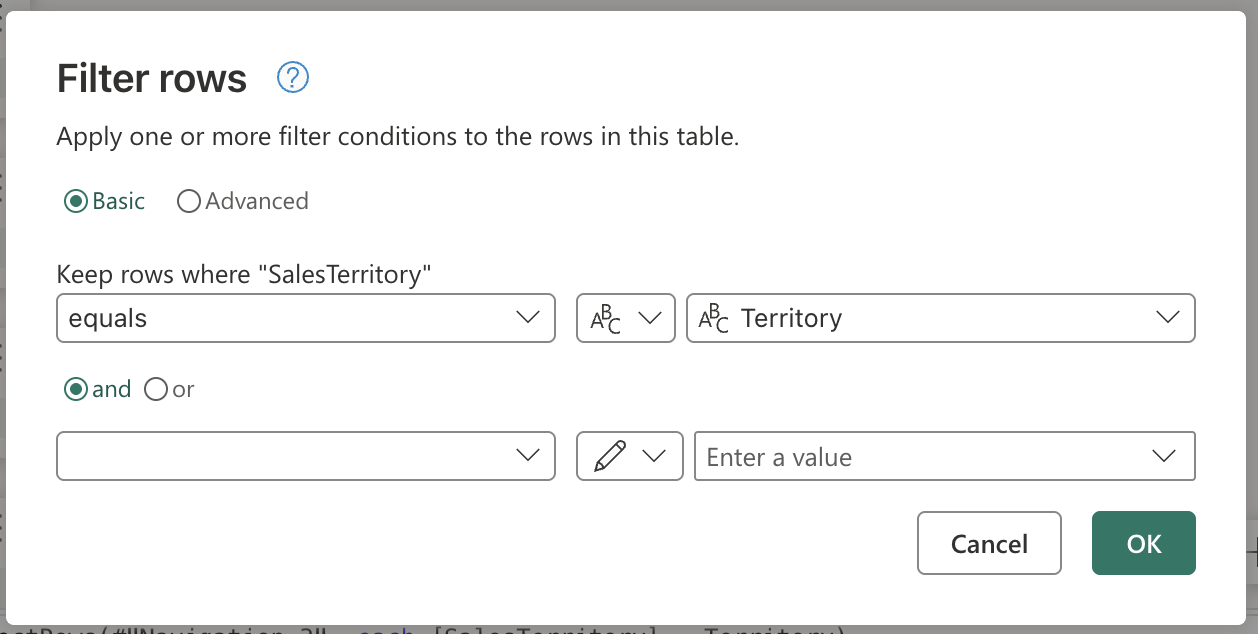Screen dimensions: 1258x634
Task: Click OK to apply the filter
Action: point(1143,543)
